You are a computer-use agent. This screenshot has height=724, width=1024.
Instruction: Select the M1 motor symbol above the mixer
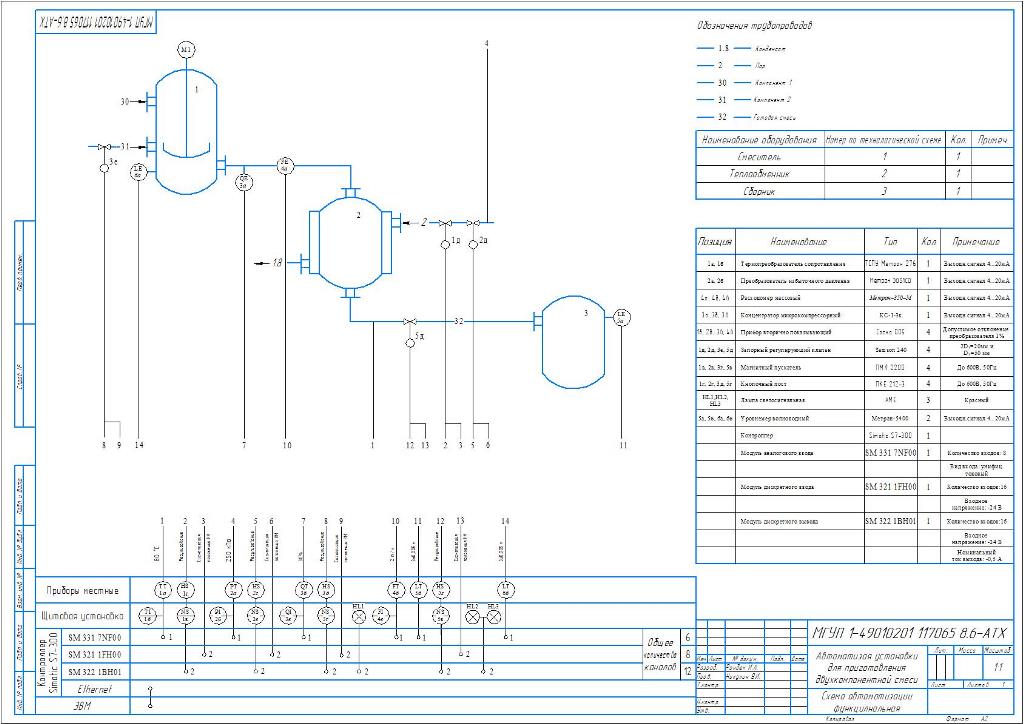(x=187, y=49)
